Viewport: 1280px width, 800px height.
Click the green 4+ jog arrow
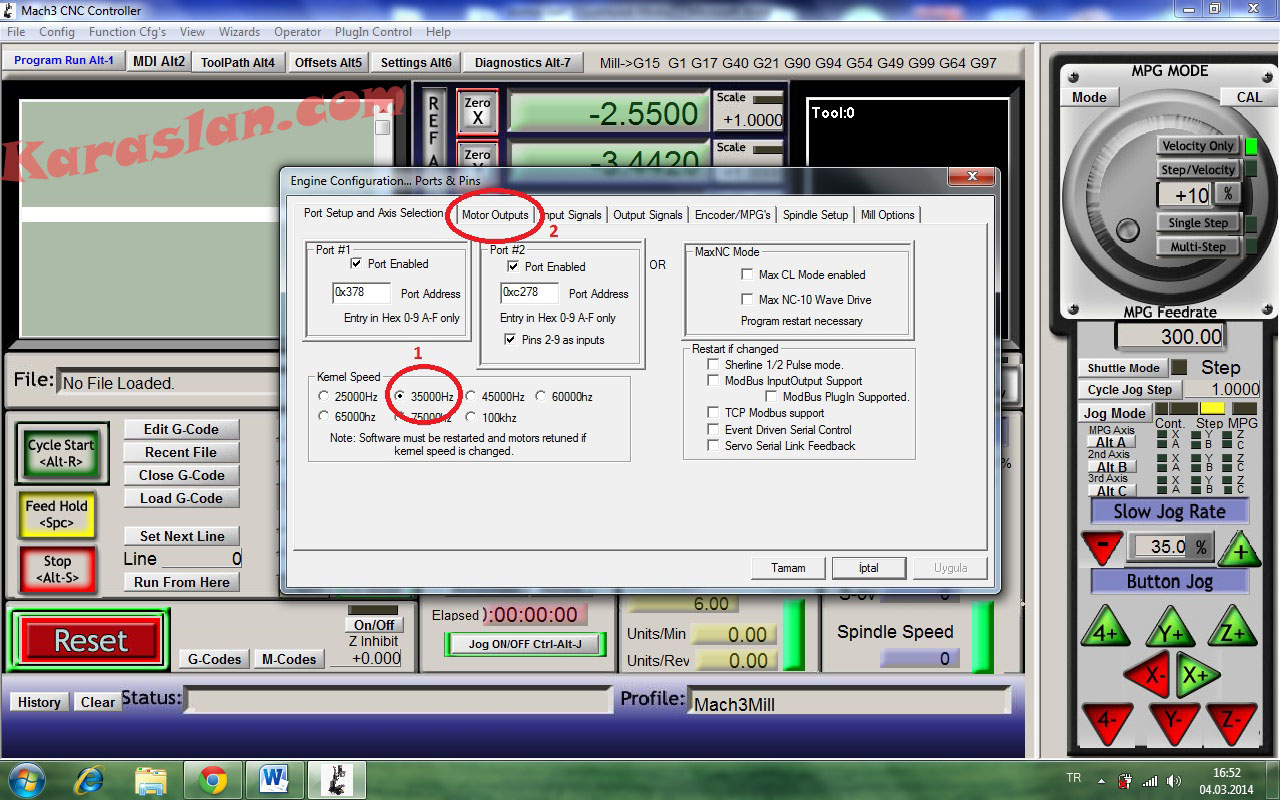coord(1105,629)
